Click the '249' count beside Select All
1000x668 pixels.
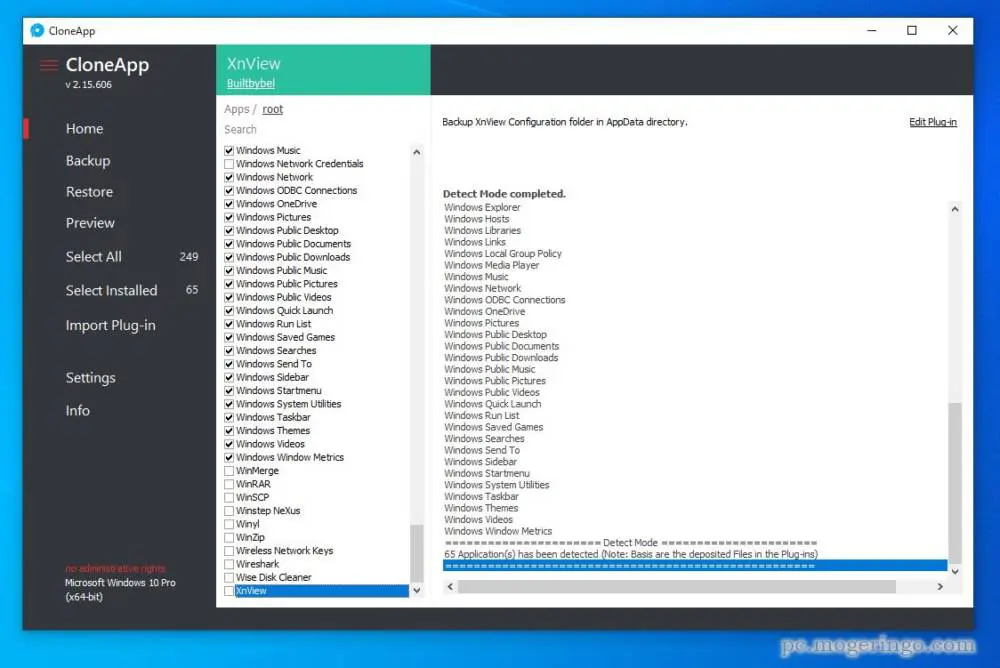click(189, 257)
